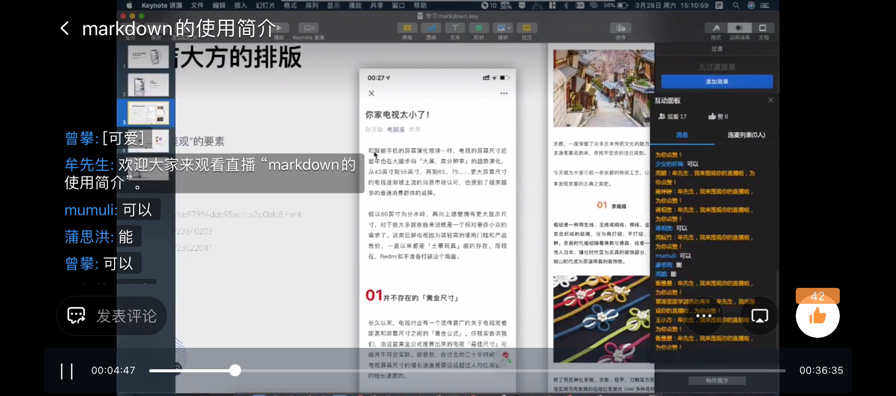The width and height of the screenshot is (896, 396).
Task: Open the 窗口 menu
Action: [398, 5]
